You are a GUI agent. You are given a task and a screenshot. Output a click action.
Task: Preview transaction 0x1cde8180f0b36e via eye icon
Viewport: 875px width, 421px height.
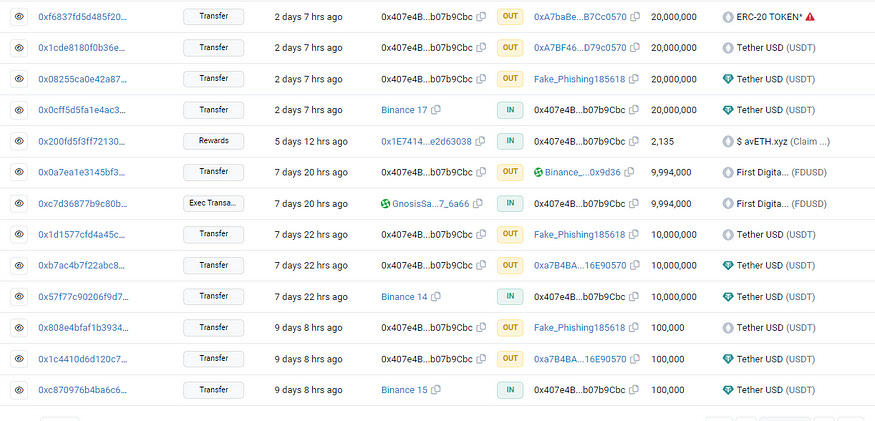19,48
